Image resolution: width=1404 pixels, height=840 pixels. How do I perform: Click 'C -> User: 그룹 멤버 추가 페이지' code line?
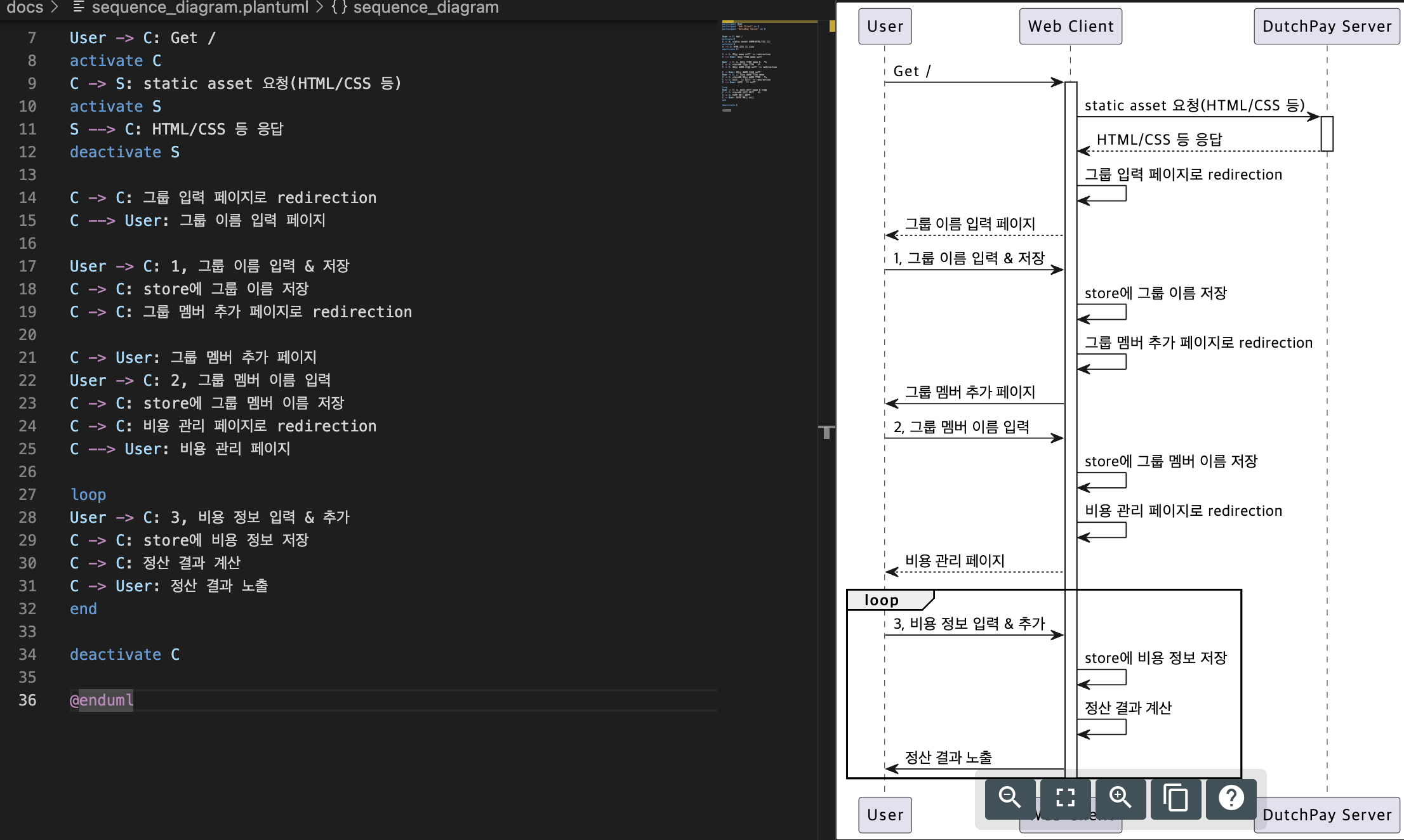[193, 357]
